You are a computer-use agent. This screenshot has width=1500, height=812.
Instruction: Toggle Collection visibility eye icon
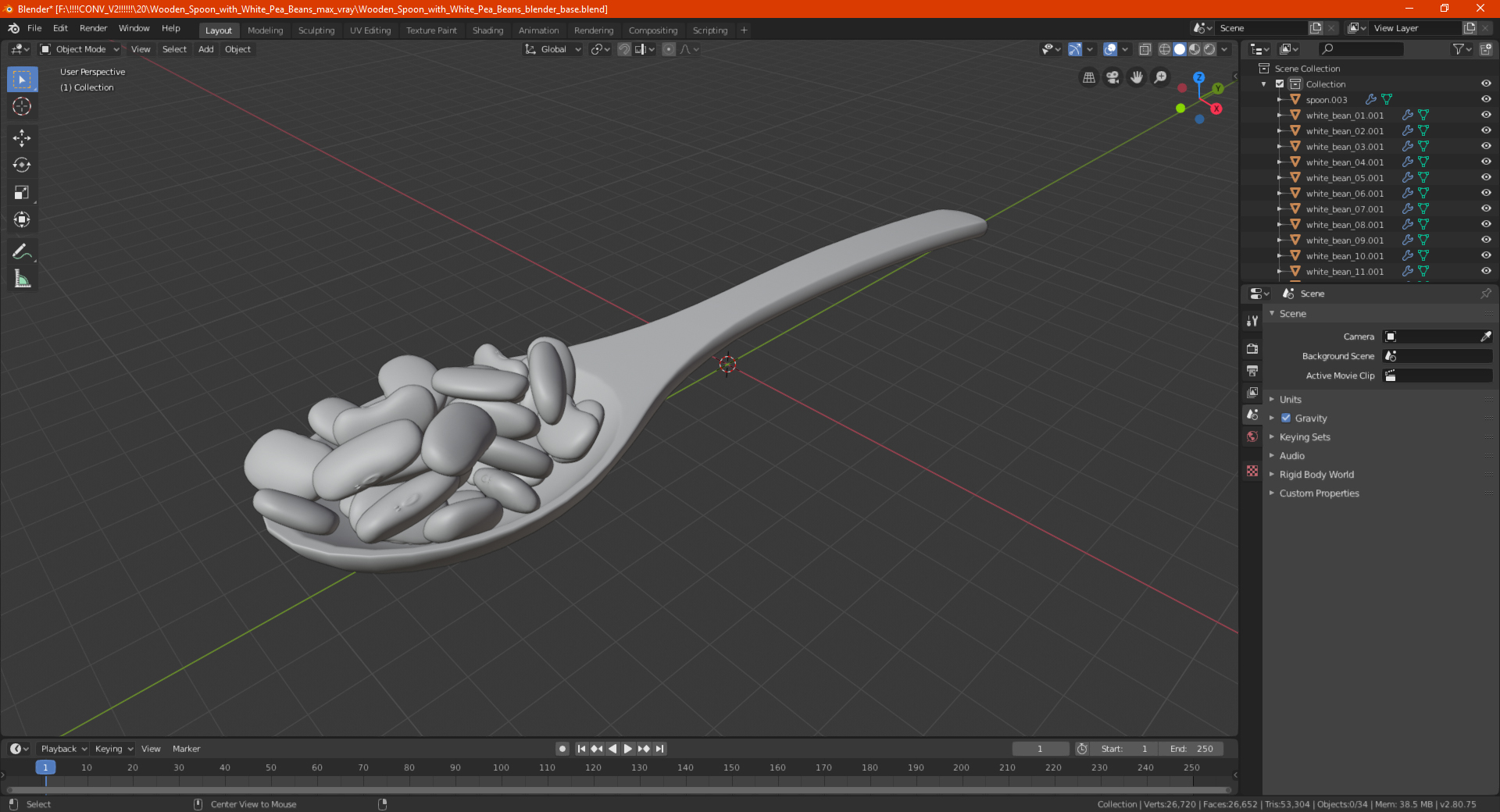pyautogui.click(x=1486, y=84)
